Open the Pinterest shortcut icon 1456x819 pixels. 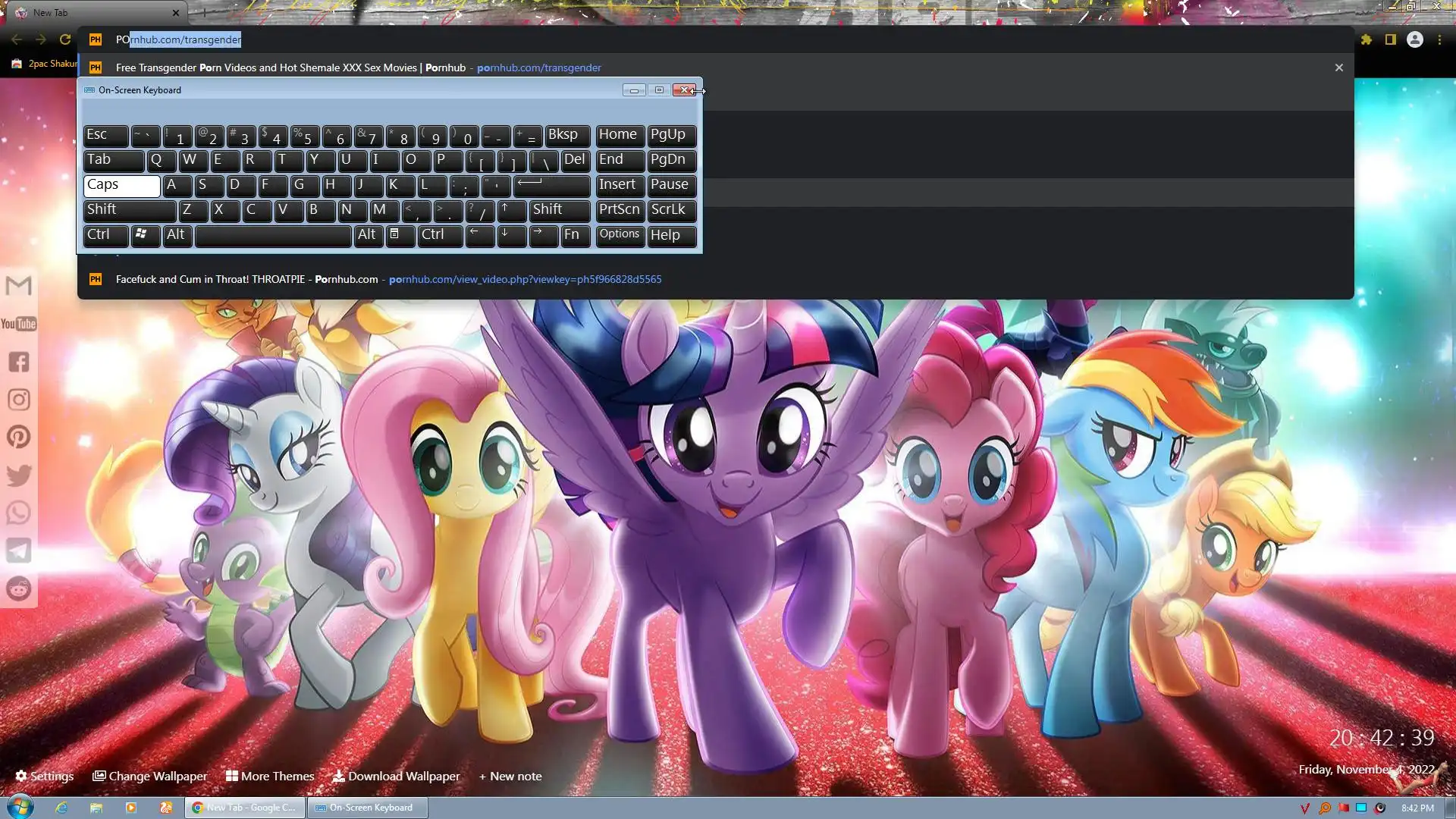18,437
